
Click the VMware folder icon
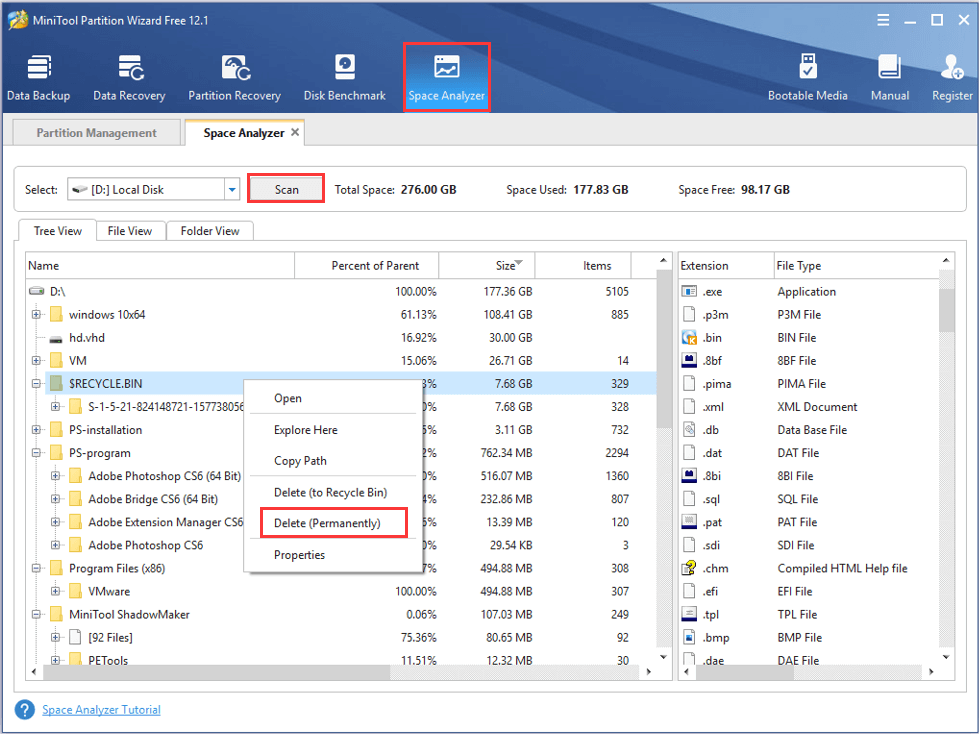[x=76, y=591]
